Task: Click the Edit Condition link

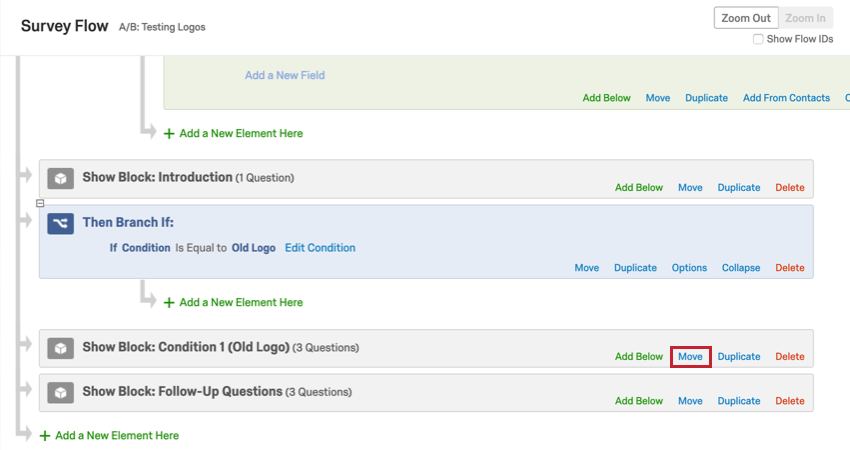Action: (320, 248)
